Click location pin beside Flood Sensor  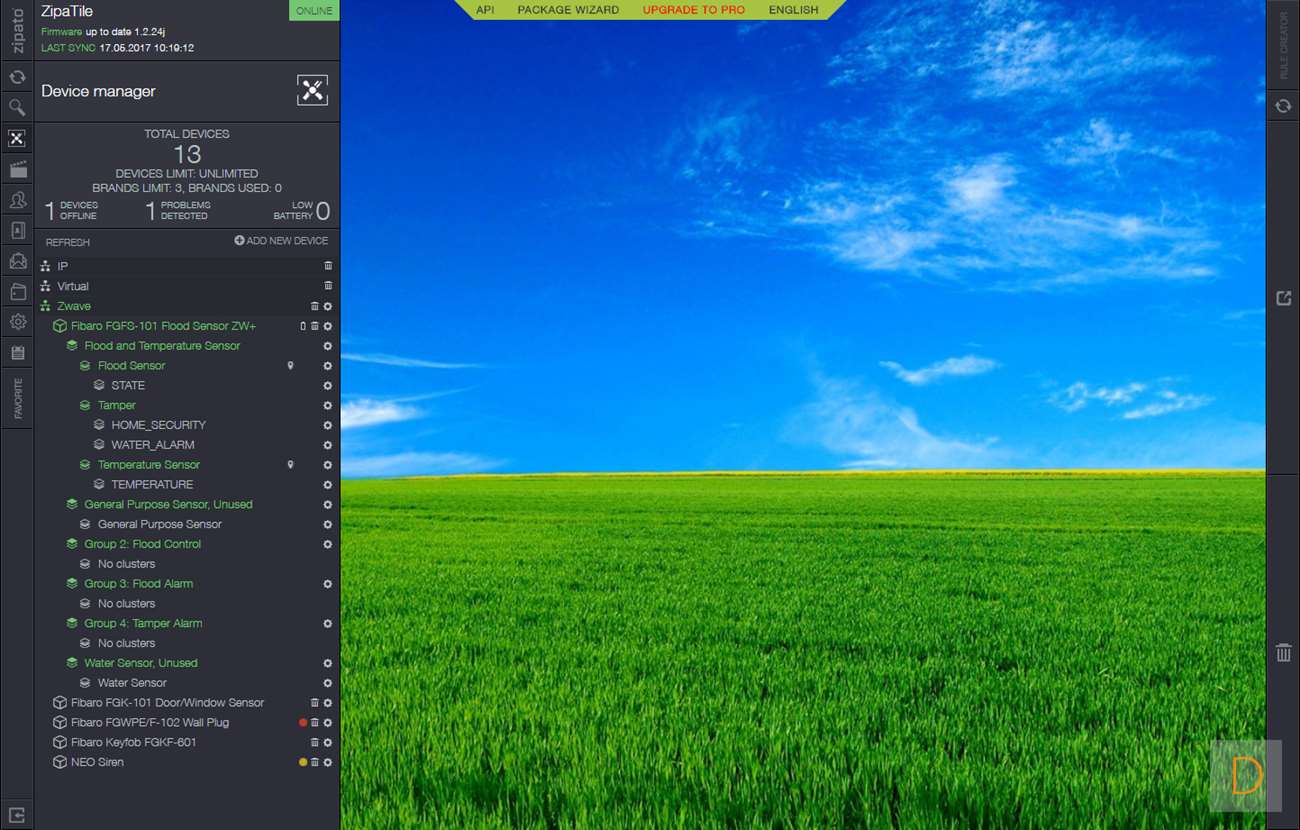[291, 366]
